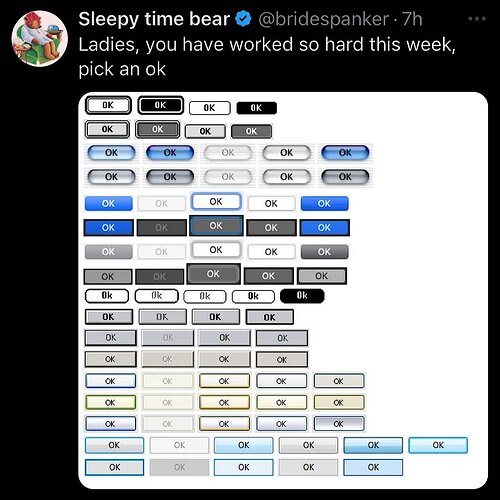Click the focused white OK with blue glow ring
This screenshot has height=500, width=500.
216,202
